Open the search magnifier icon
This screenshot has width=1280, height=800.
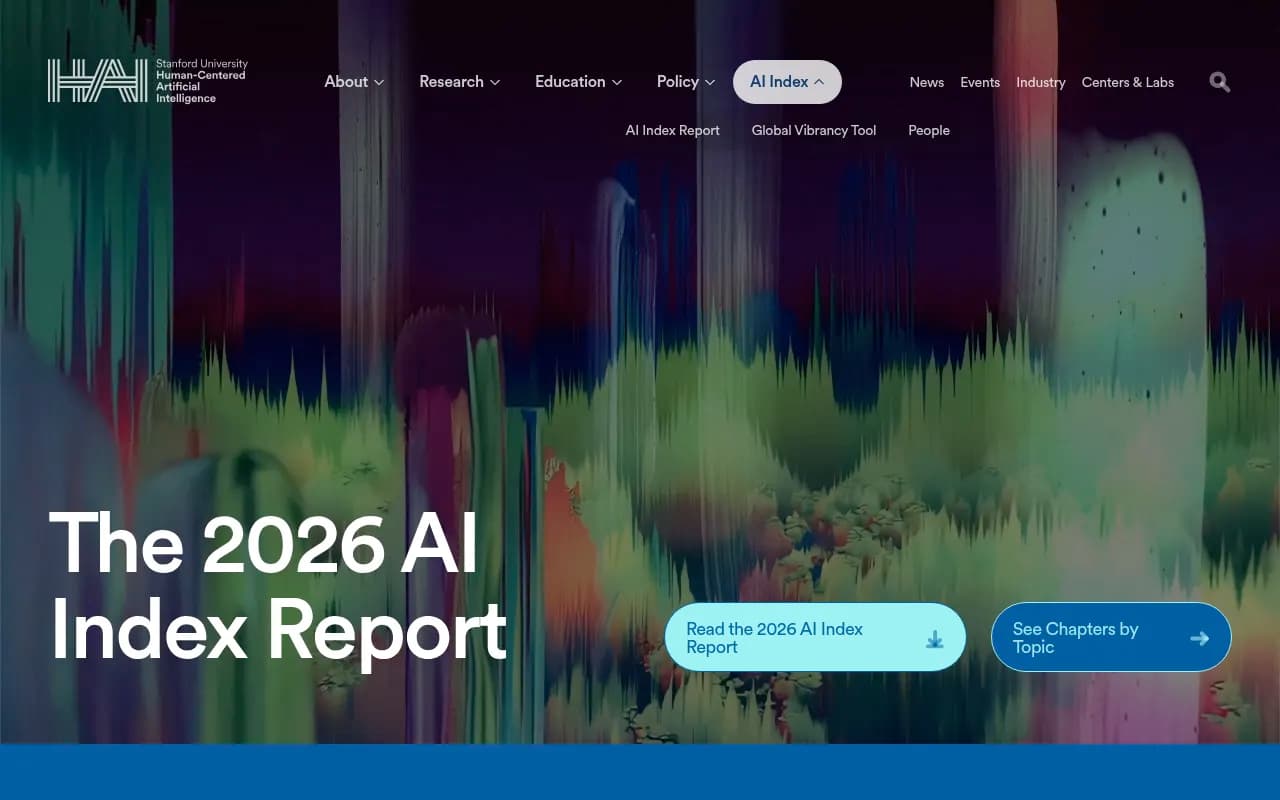coord(1220,82)
